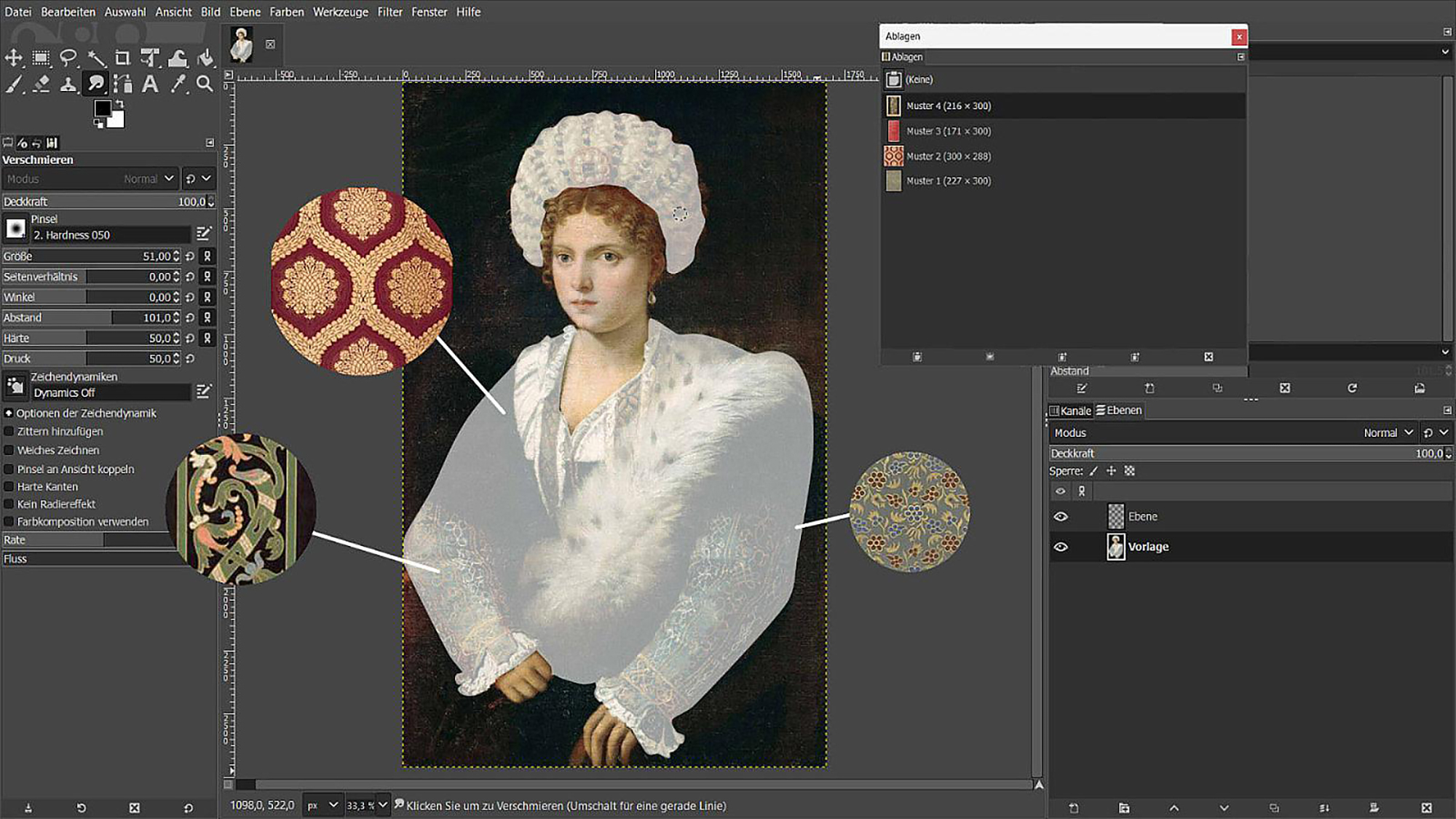Select the Eraser tool
Viewport: 1456px width, 819px height.
point(41,84)
